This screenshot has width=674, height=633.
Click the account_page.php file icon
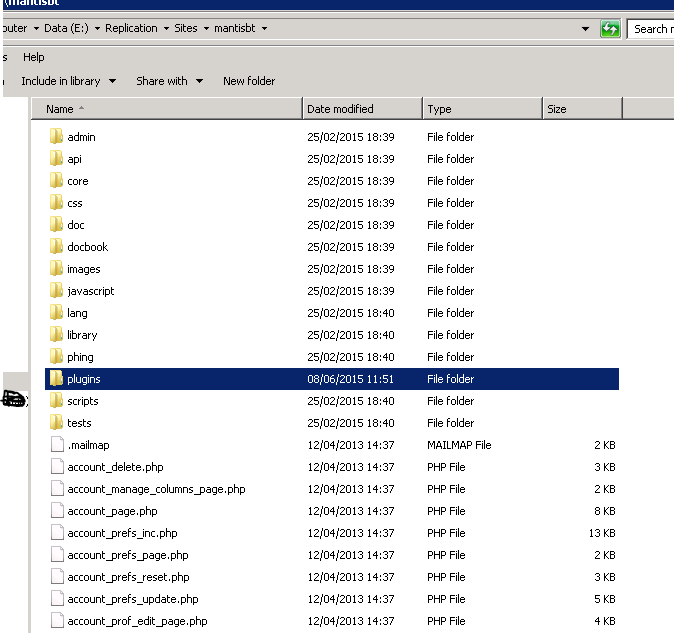coord(57,511)
